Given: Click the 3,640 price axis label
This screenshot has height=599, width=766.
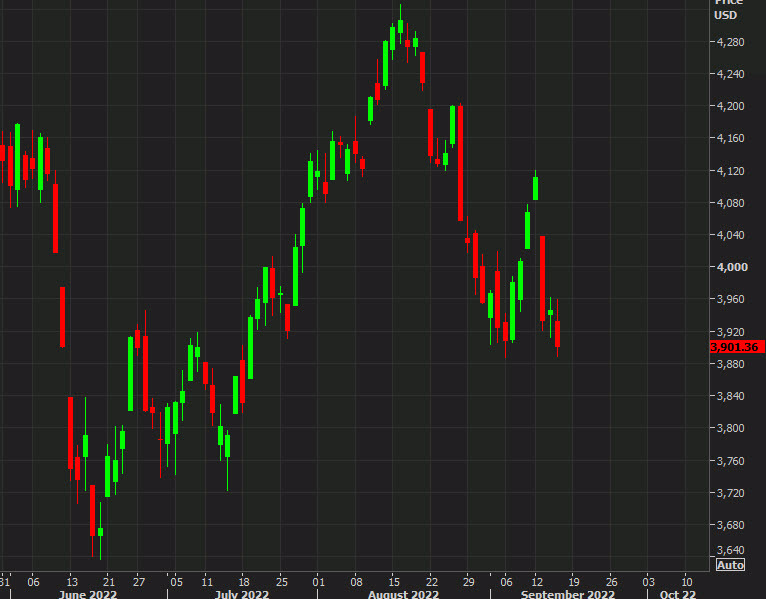Looking at the screenshot, I should point(730,550).
